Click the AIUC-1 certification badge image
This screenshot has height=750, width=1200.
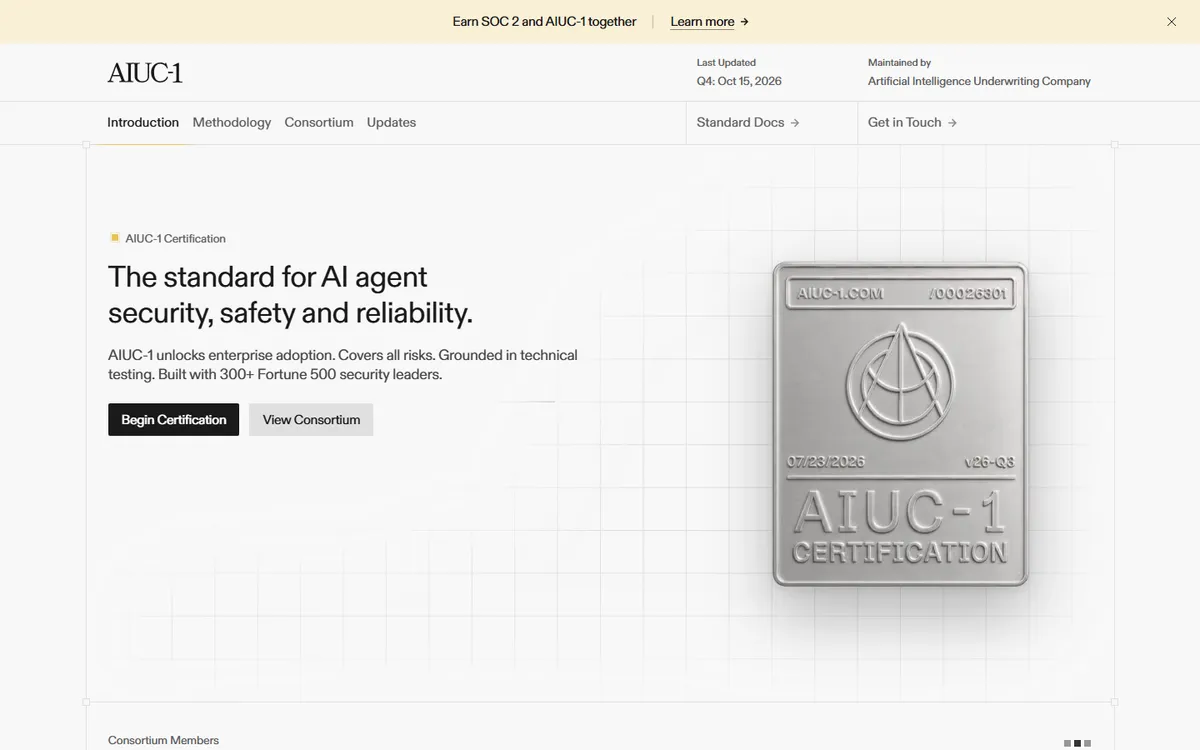(x=900, y=424)
